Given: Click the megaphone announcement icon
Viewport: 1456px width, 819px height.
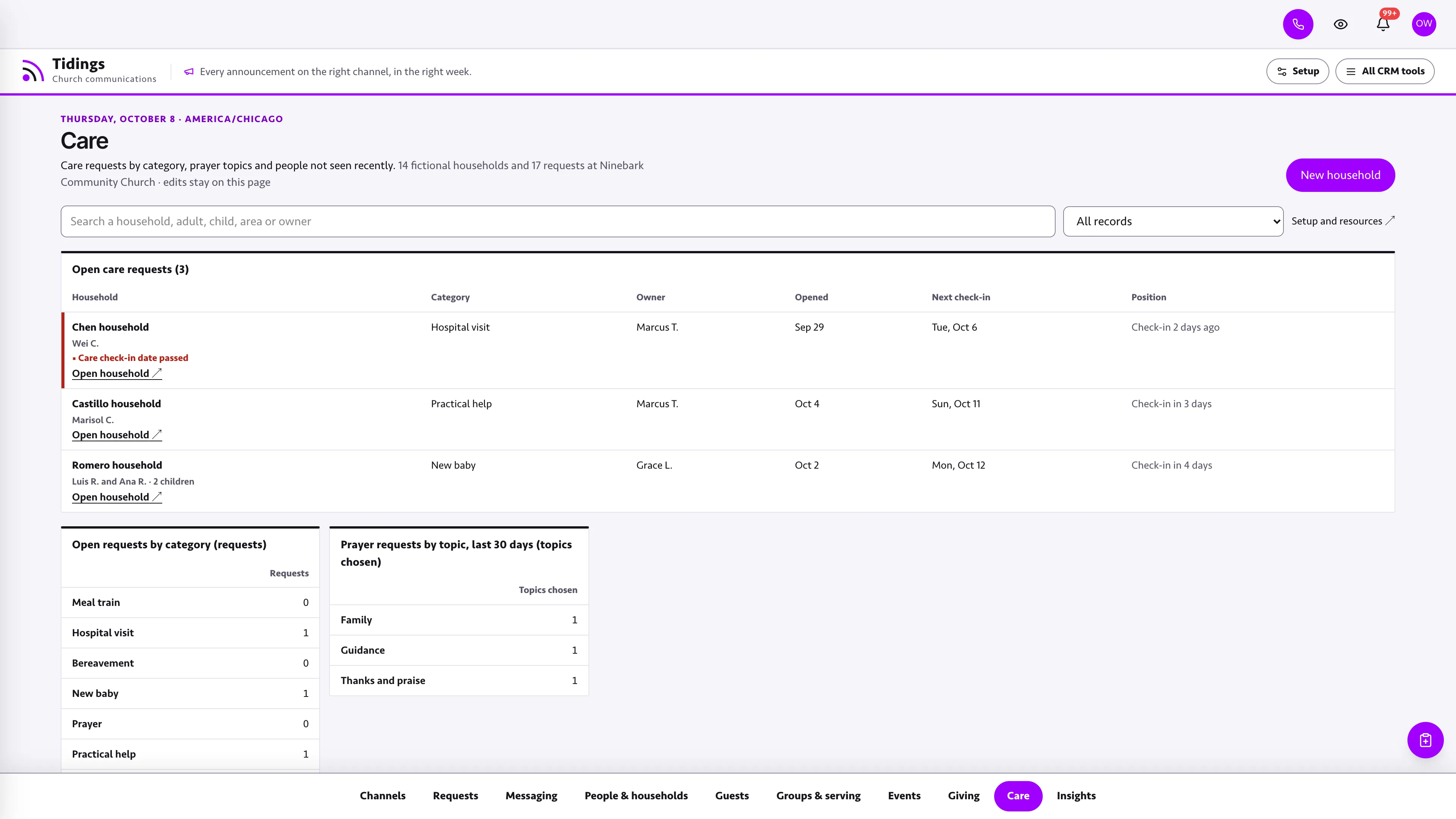Looking at the screenshot, I should click(x=189, y=72).
